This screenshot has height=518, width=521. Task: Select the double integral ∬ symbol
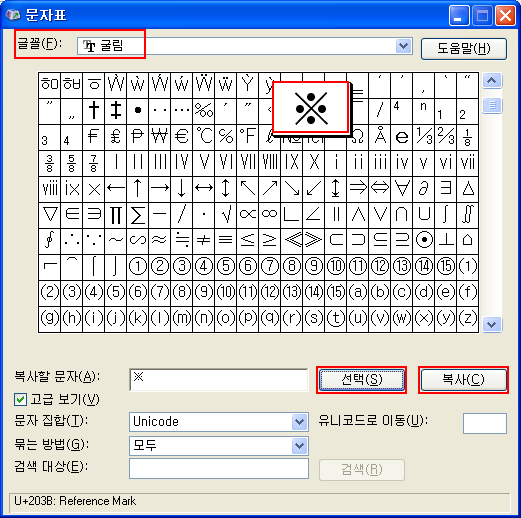pos(468,215)
